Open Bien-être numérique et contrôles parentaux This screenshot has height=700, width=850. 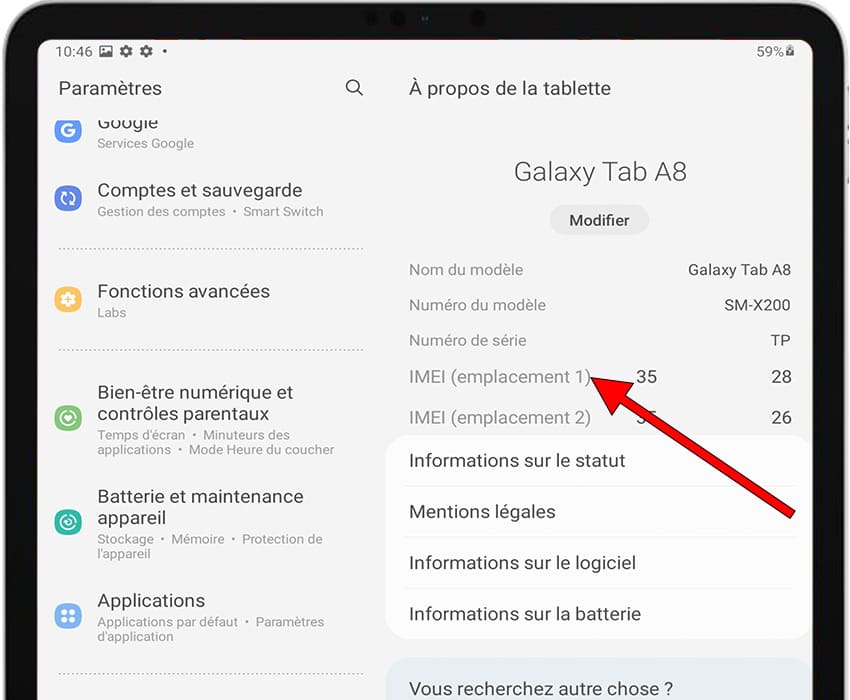(x=210, y=419)
